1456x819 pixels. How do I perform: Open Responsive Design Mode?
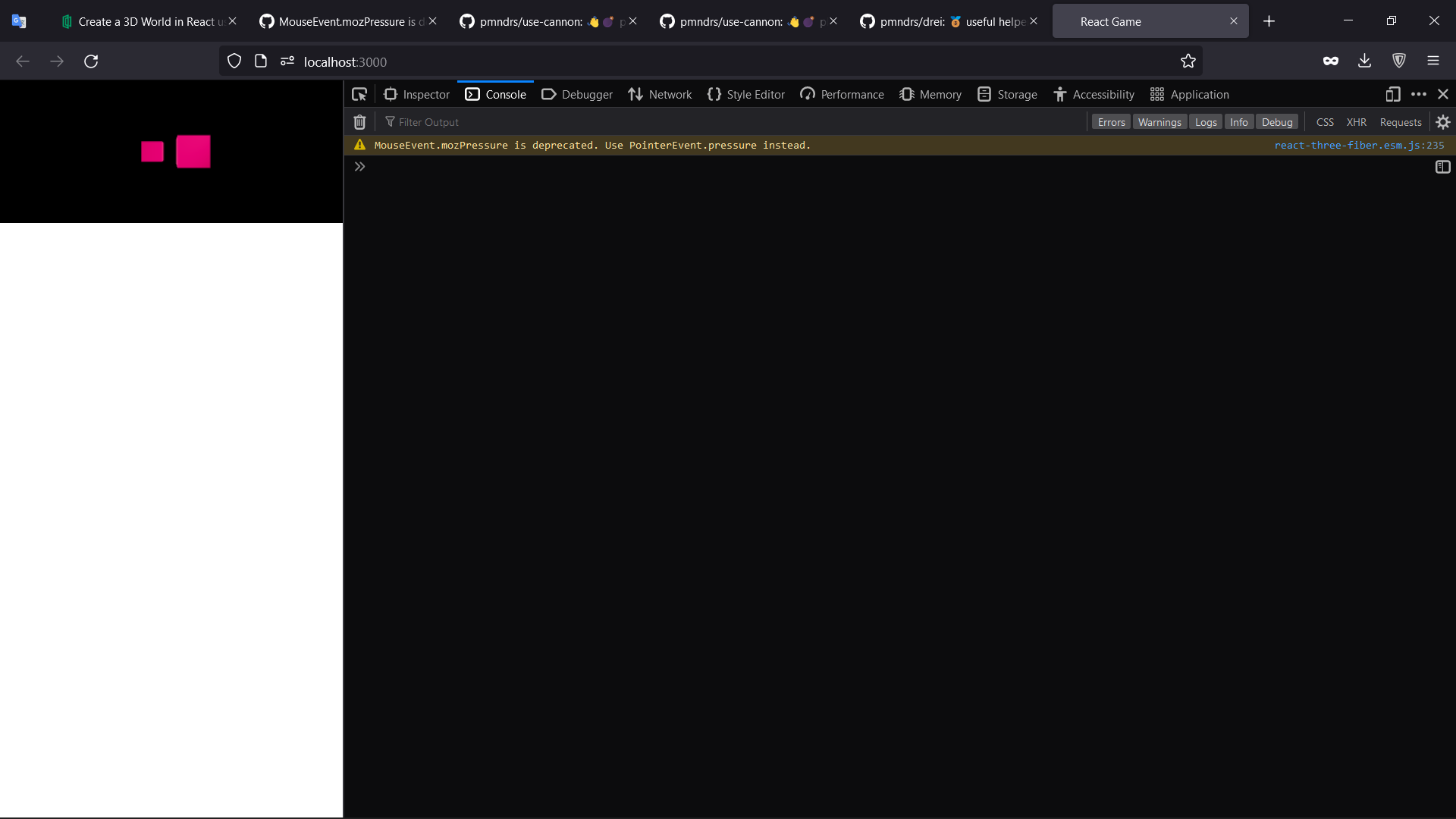(1393, 94)
